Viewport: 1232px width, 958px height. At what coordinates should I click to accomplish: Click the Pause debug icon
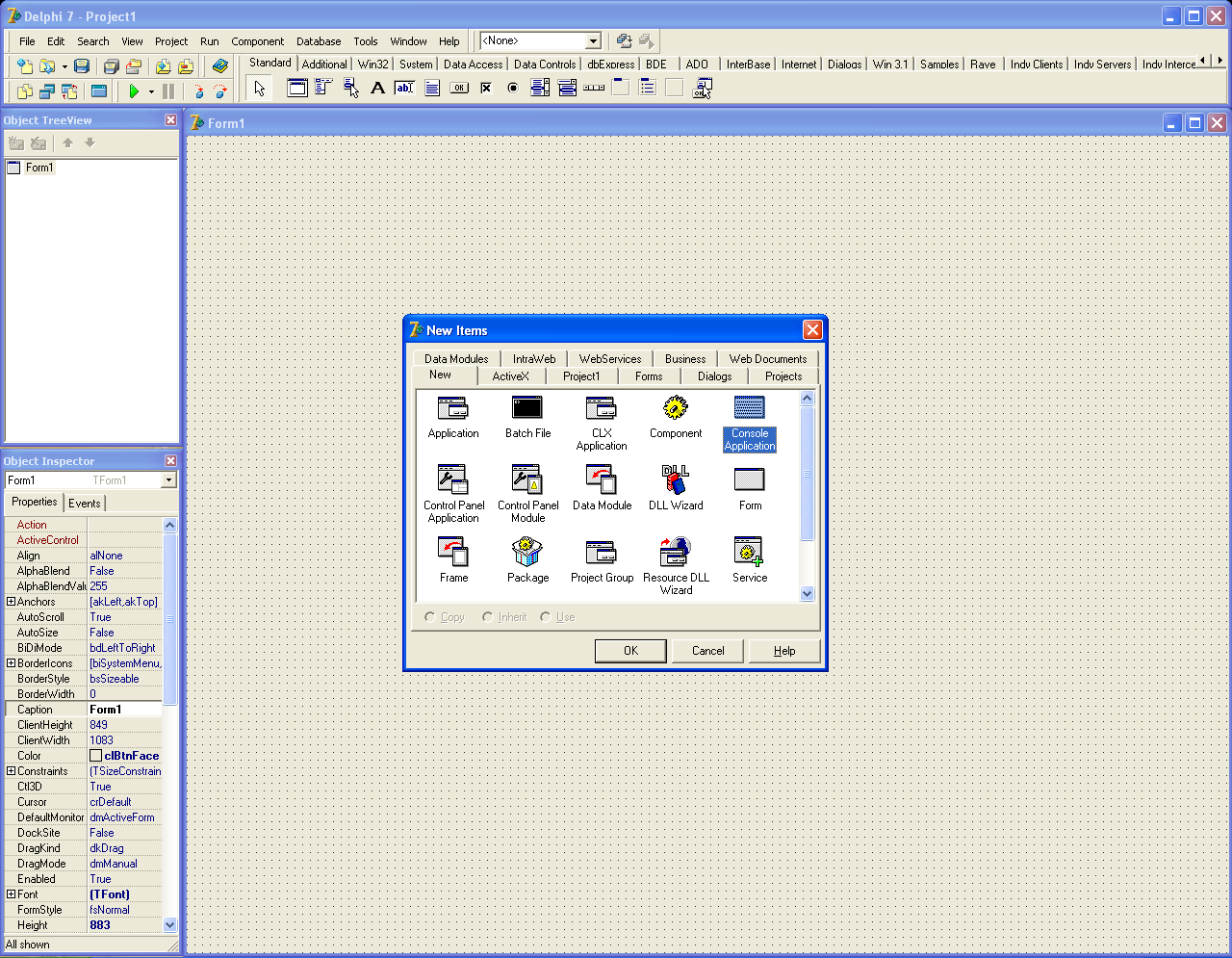[x=168, y=91]
